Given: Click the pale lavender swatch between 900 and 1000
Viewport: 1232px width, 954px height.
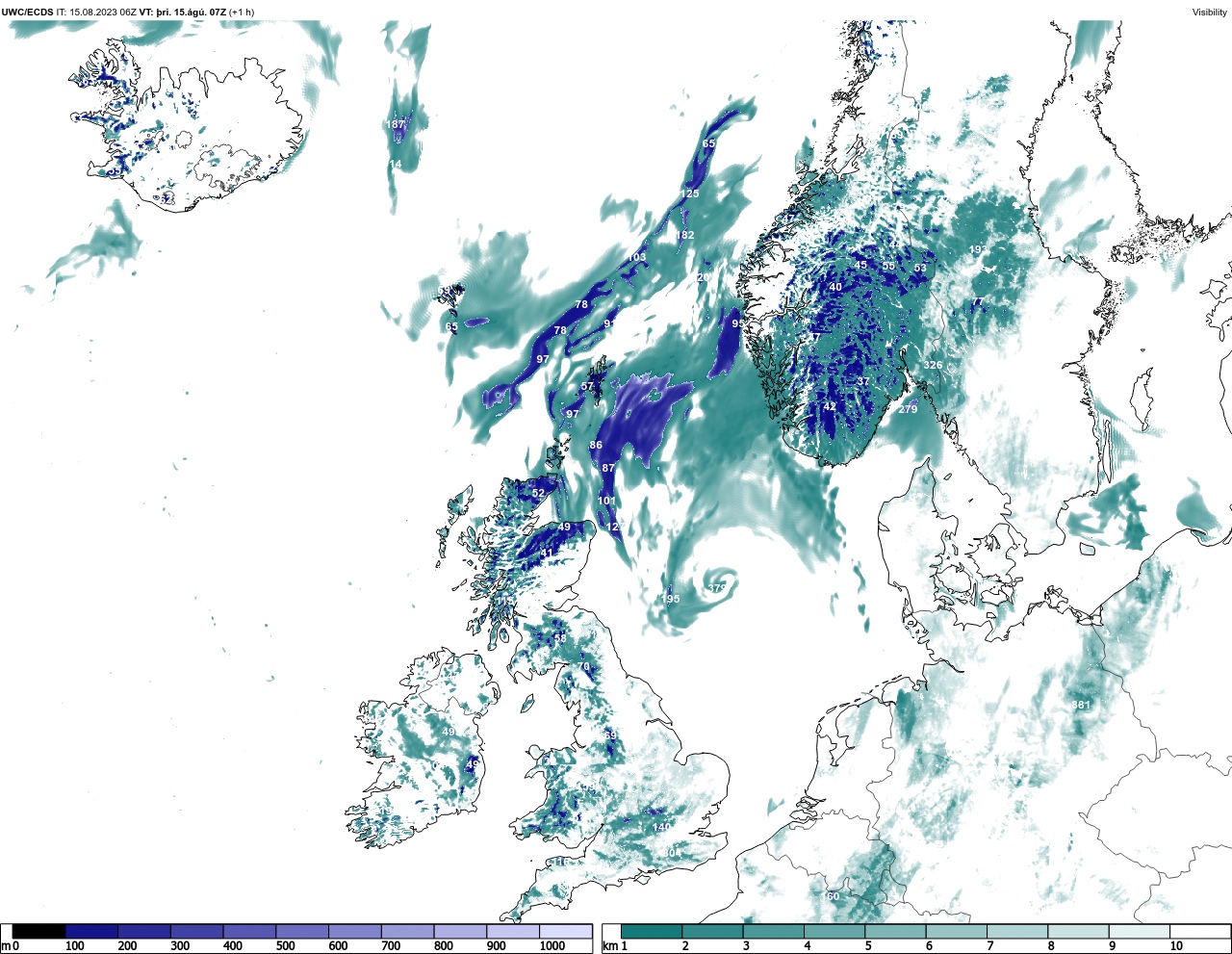Looking at the screenshot, I should click(x=513, y=931).
